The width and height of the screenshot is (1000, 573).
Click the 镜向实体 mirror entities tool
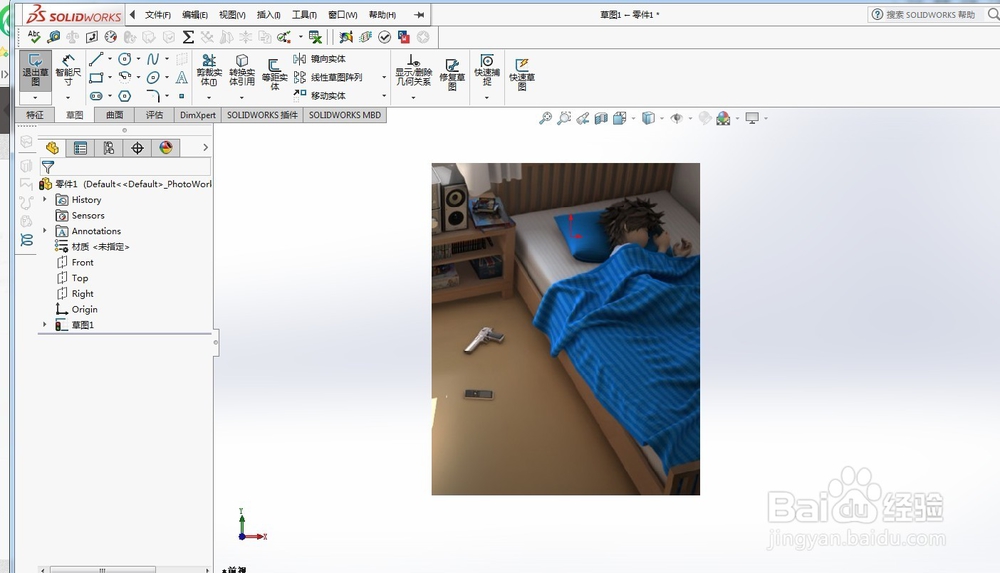[x=320, y=59]
